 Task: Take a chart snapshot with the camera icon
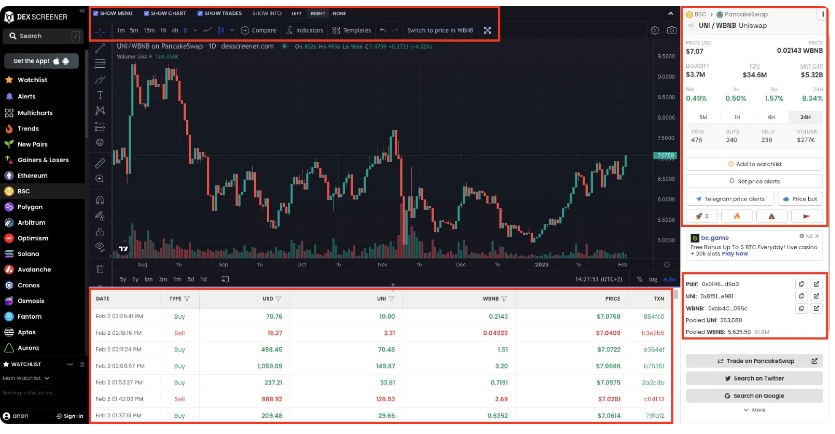coord(672,30)
